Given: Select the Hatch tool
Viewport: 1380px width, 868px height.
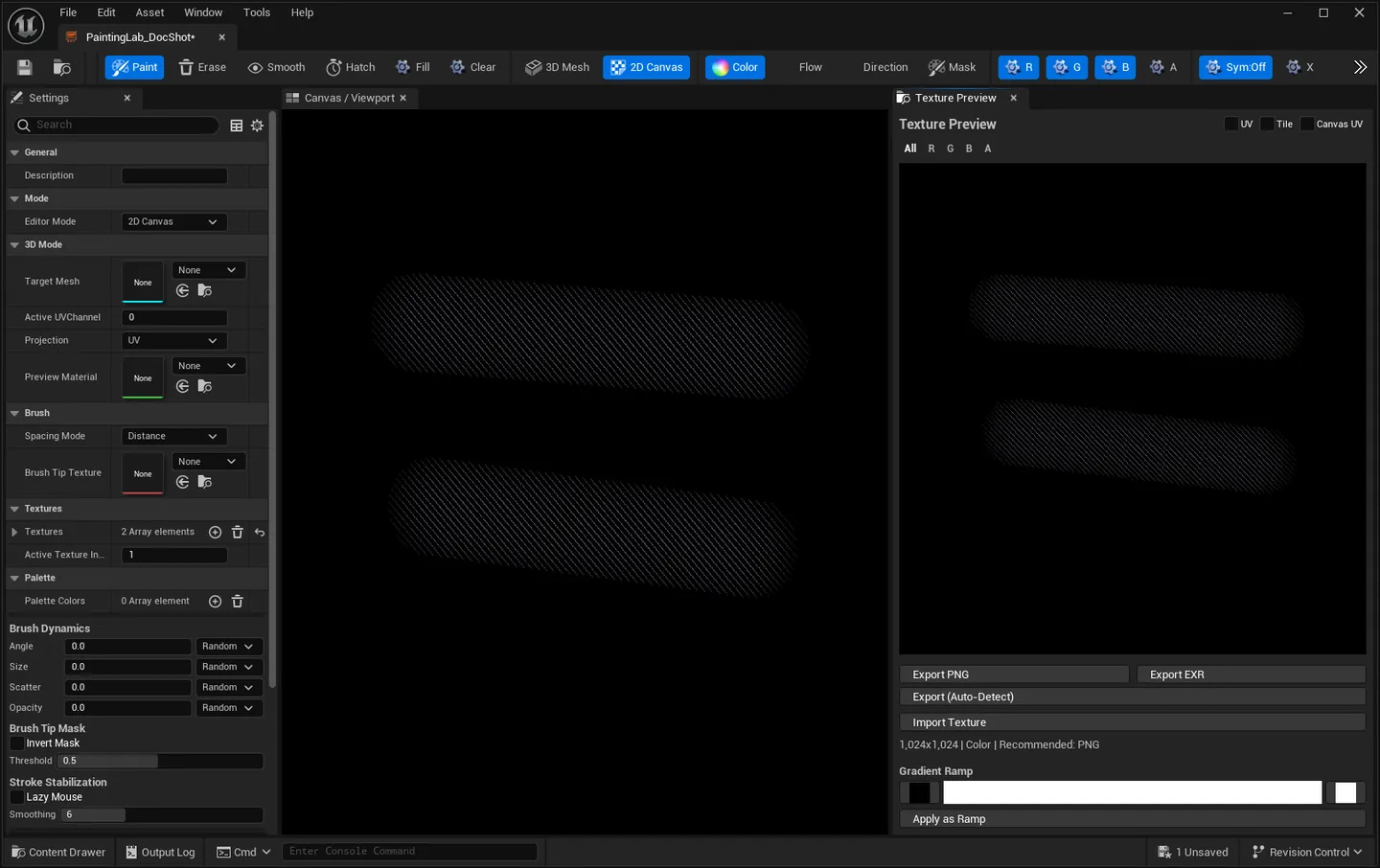Looking at the screenshot, I should [351, 67].
